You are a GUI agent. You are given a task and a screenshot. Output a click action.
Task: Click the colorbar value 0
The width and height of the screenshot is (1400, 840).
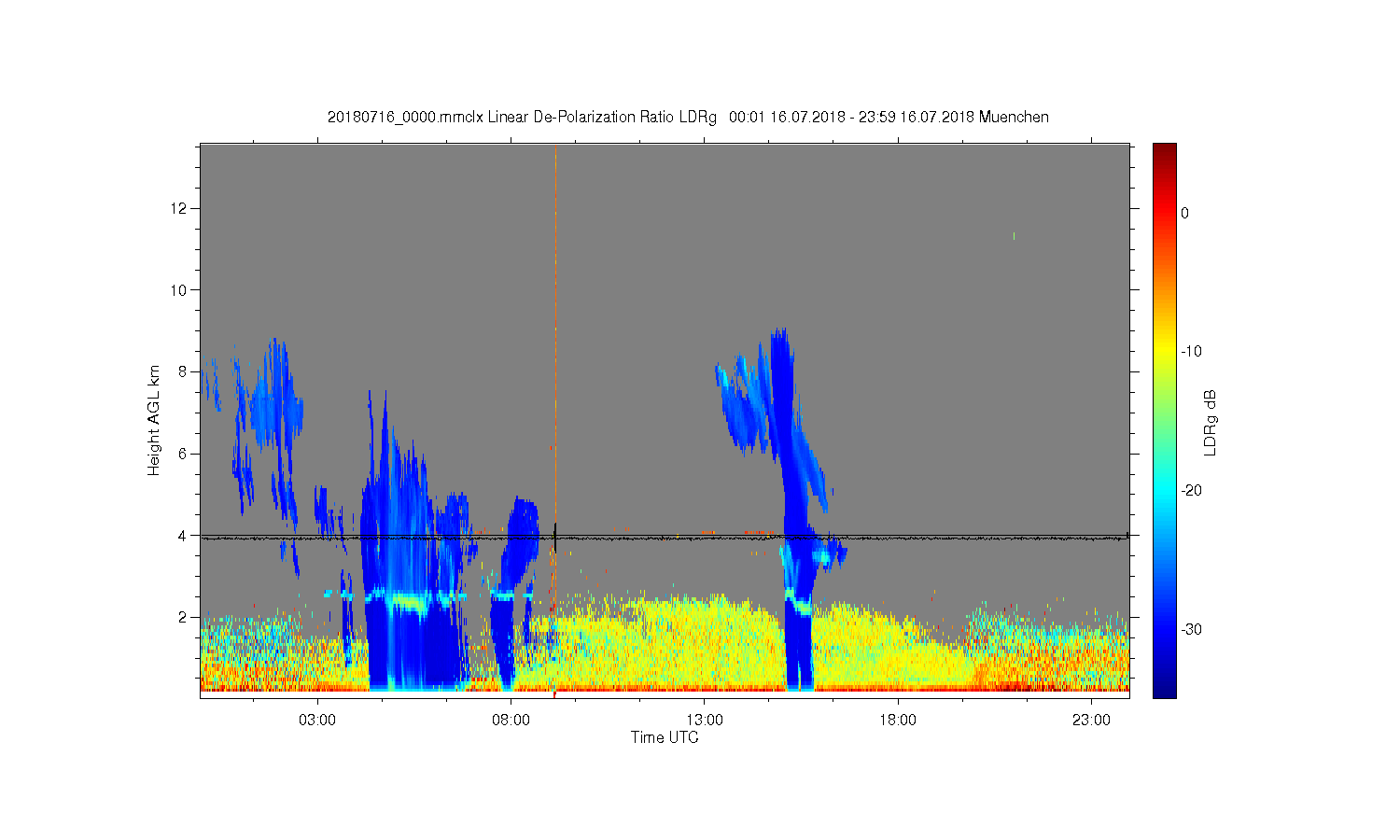tap(1185, 213)
